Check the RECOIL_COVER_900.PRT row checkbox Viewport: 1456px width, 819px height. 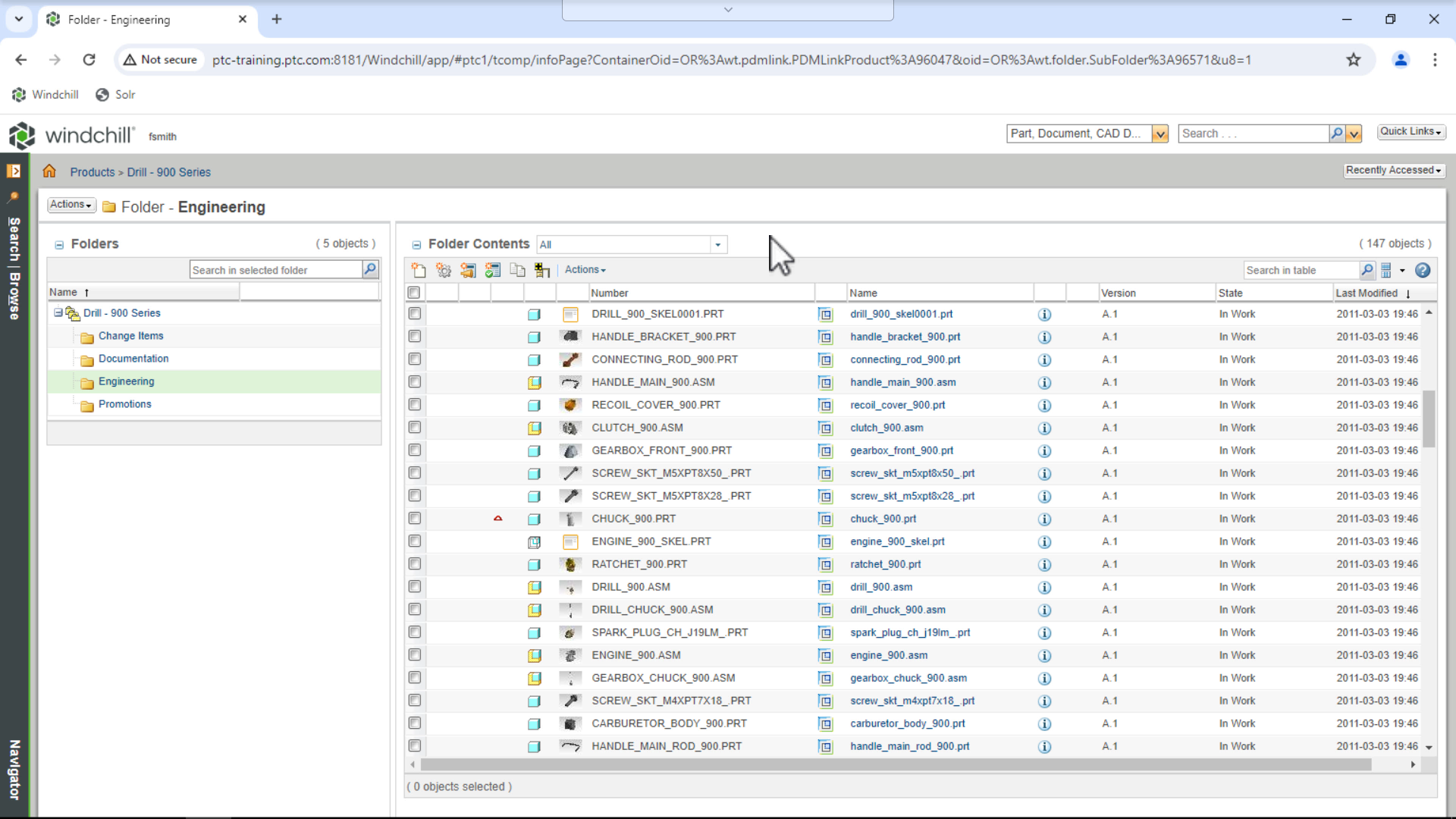[415, 404]
